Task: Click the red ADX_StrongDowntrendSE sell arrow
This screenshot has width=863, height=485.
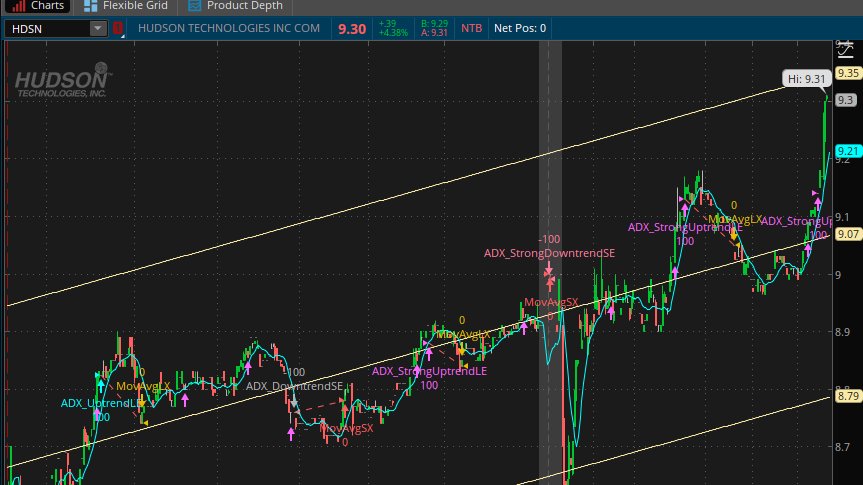Action: tap(548, 269)
